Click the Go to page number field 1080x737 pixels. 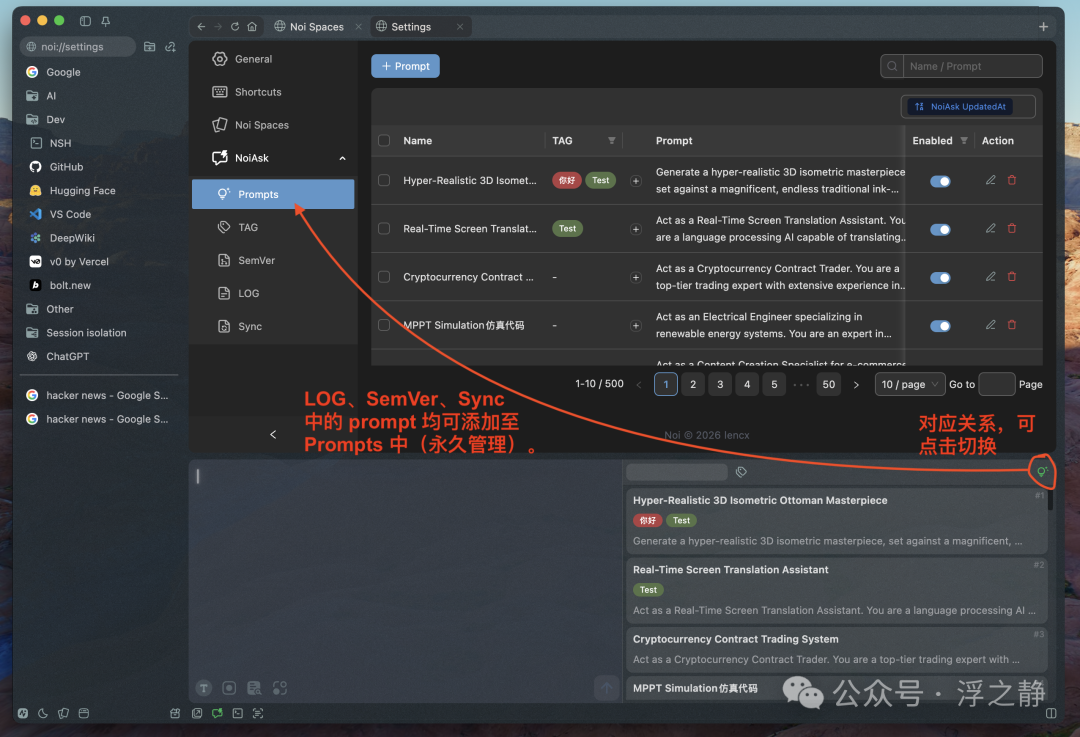[997, 384]
